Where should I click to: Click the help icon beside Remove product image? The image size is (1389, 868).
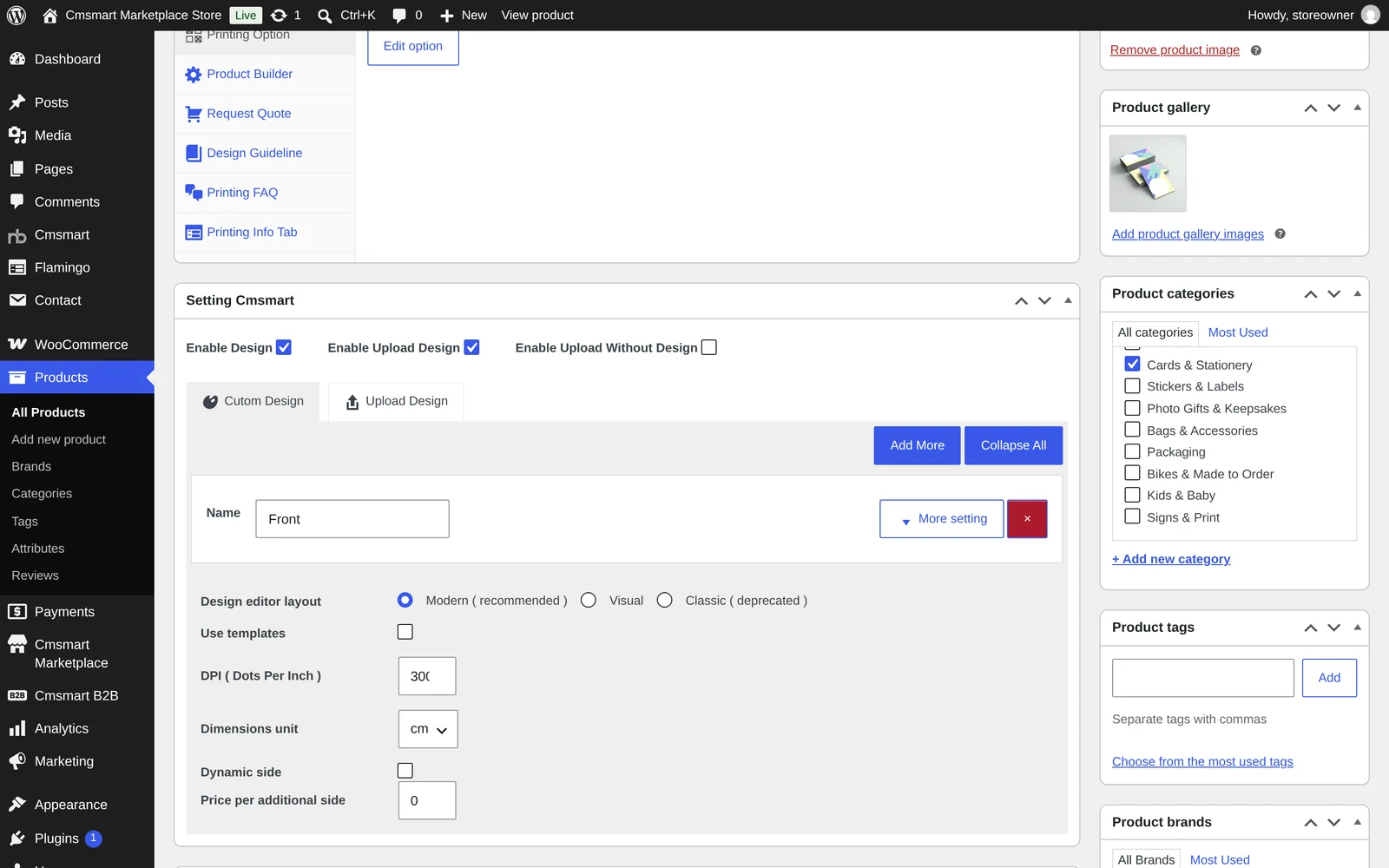click(x=1256, y=50)
